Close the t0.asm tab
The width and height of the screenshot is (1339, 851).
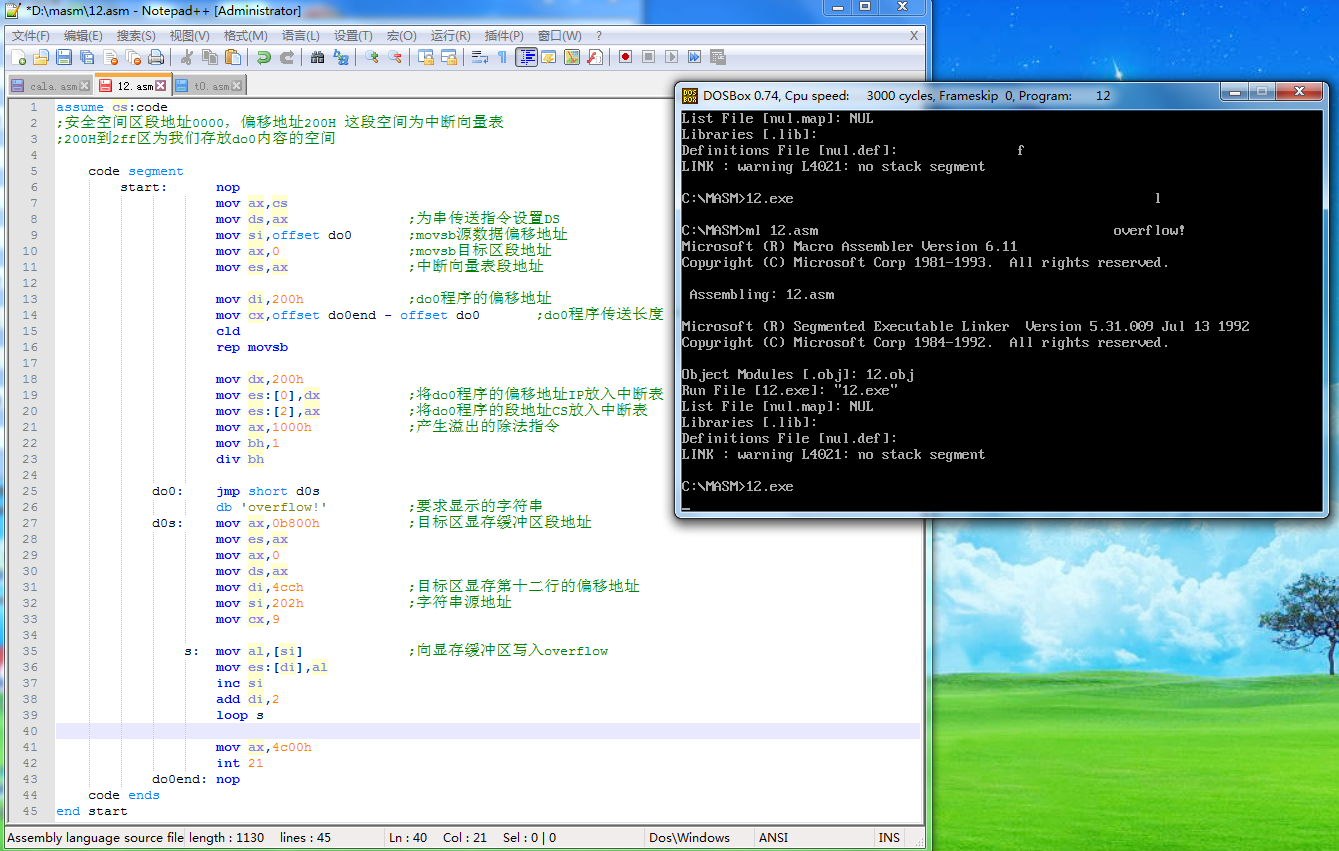[236, 86]
